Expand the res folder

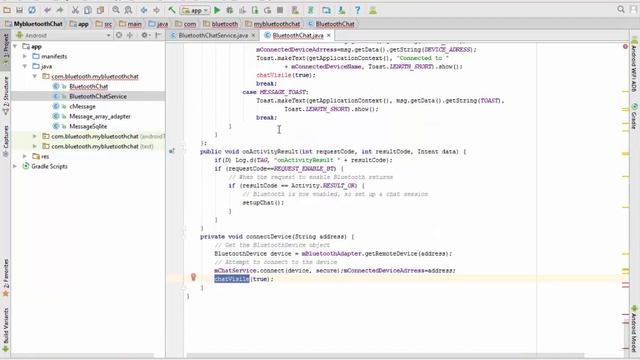coord(25,156)
